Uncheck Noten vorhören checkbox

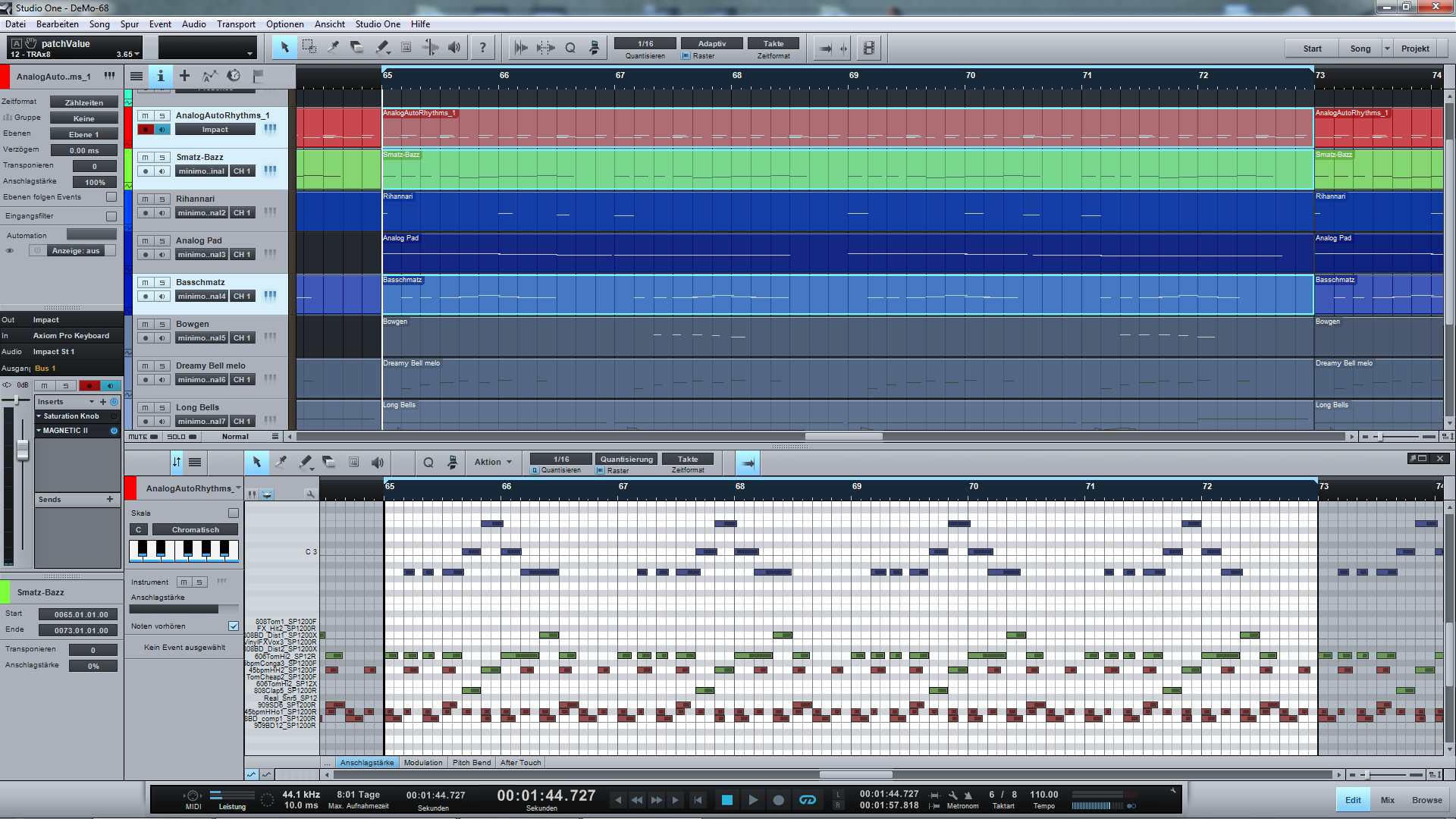pos(234,626)
